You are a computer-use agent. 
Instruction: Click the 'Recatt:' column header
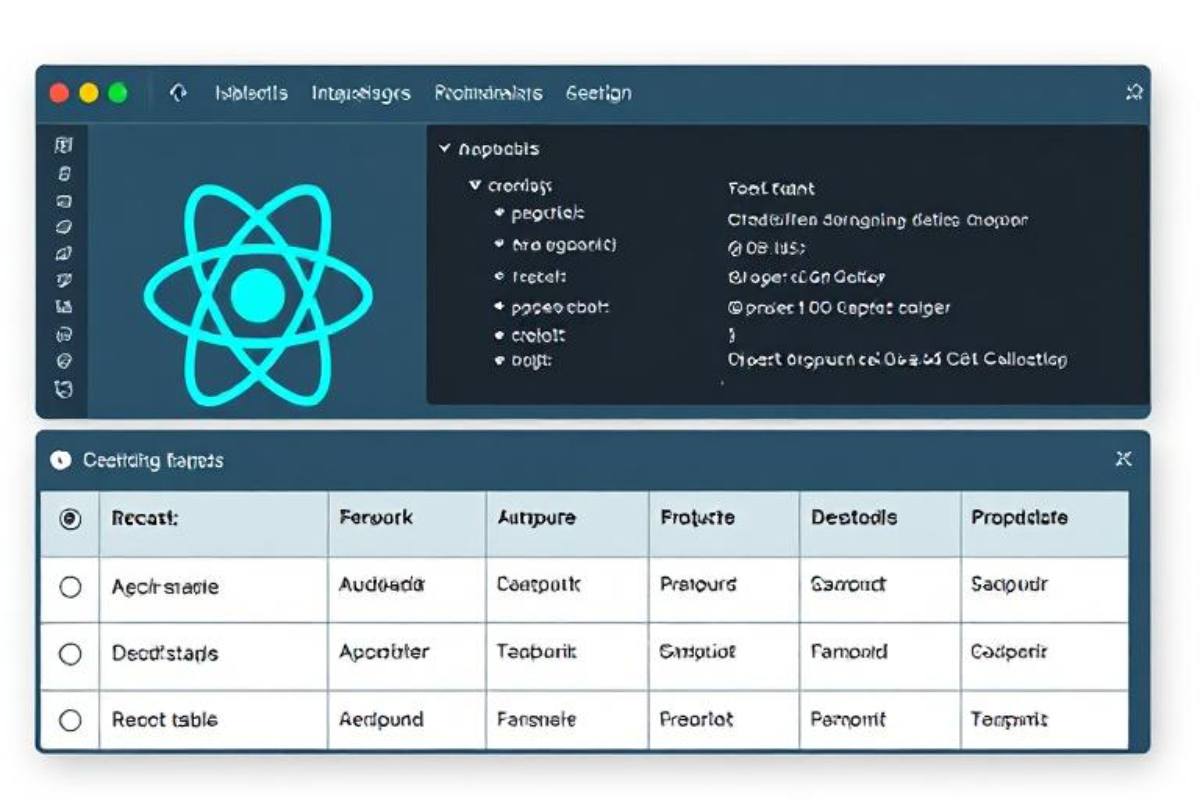coord(213,523)
